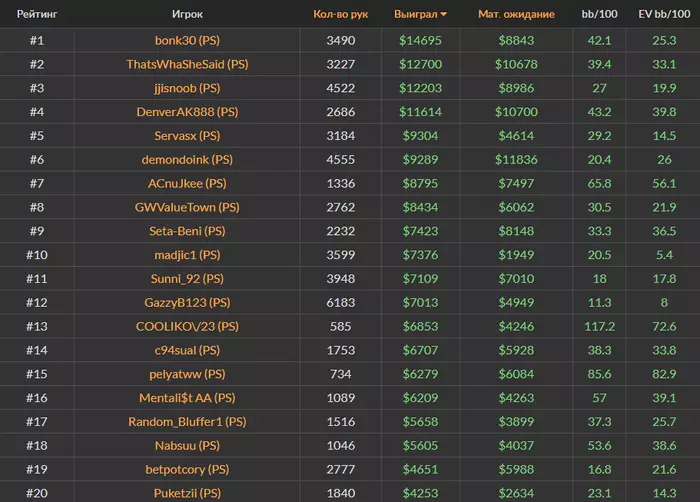This screenshot has height=502, width=700.
Task: Select the COOLIKOV23 (PS) player
Action: click(187, 326)
